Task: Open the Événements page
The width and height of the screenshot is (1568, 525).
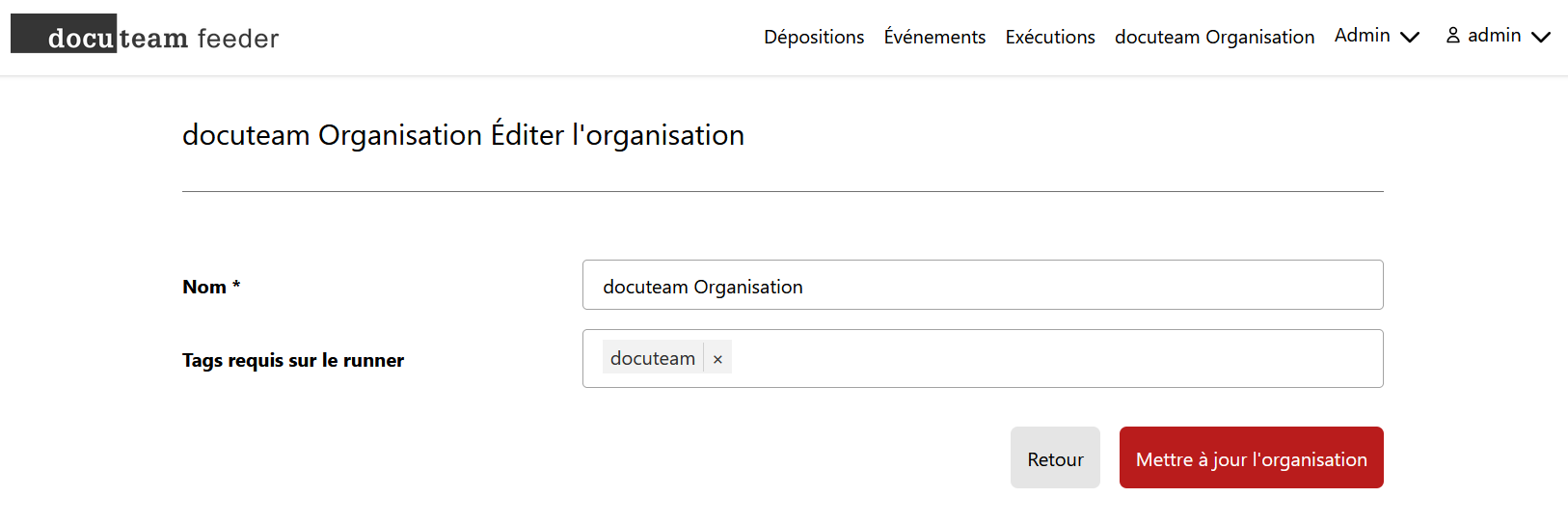Action: pos(934,37)
